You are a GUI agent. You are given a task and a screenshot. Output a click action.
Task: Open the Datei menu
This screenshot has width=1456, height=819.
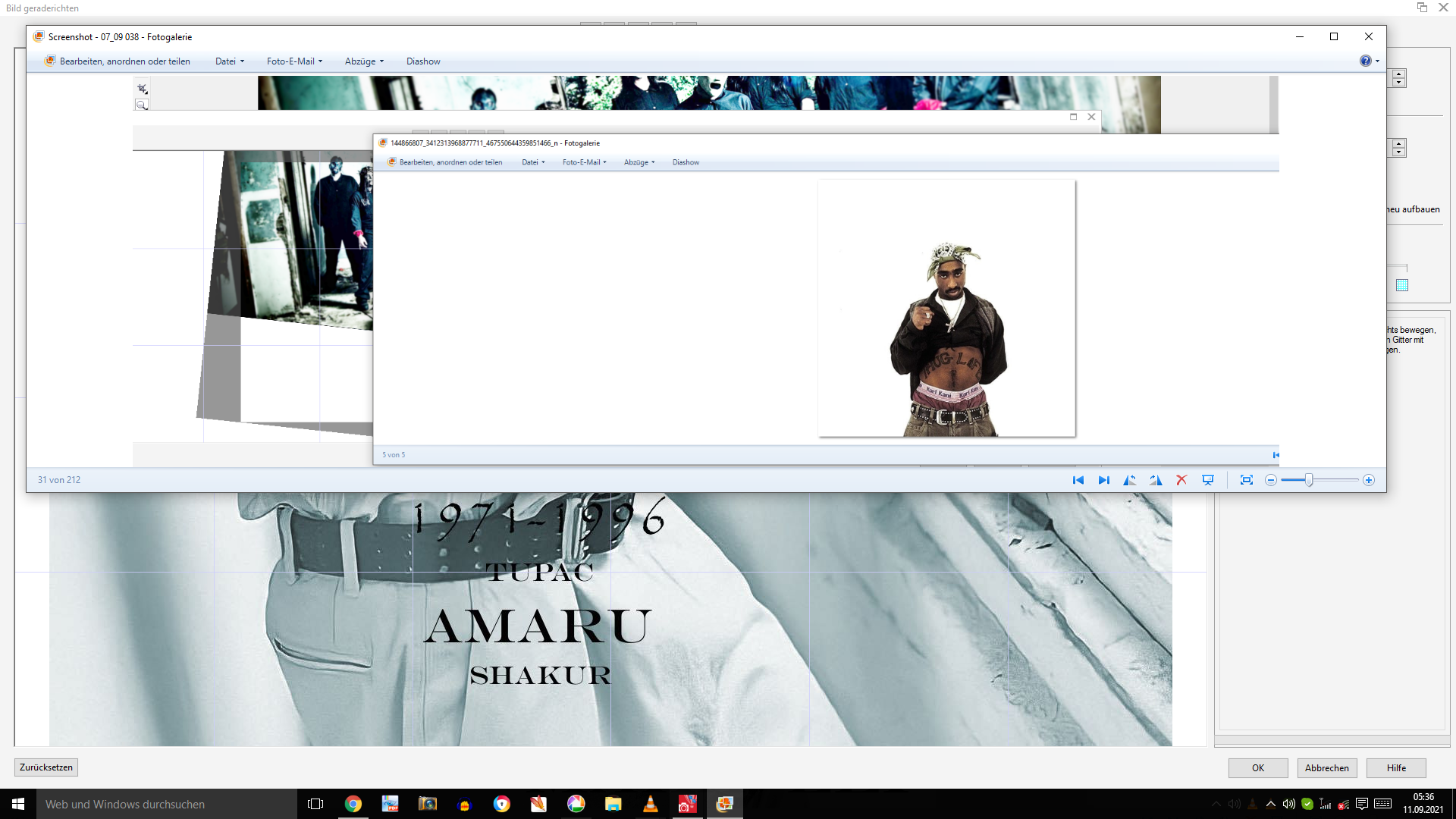tap(230, 61)
